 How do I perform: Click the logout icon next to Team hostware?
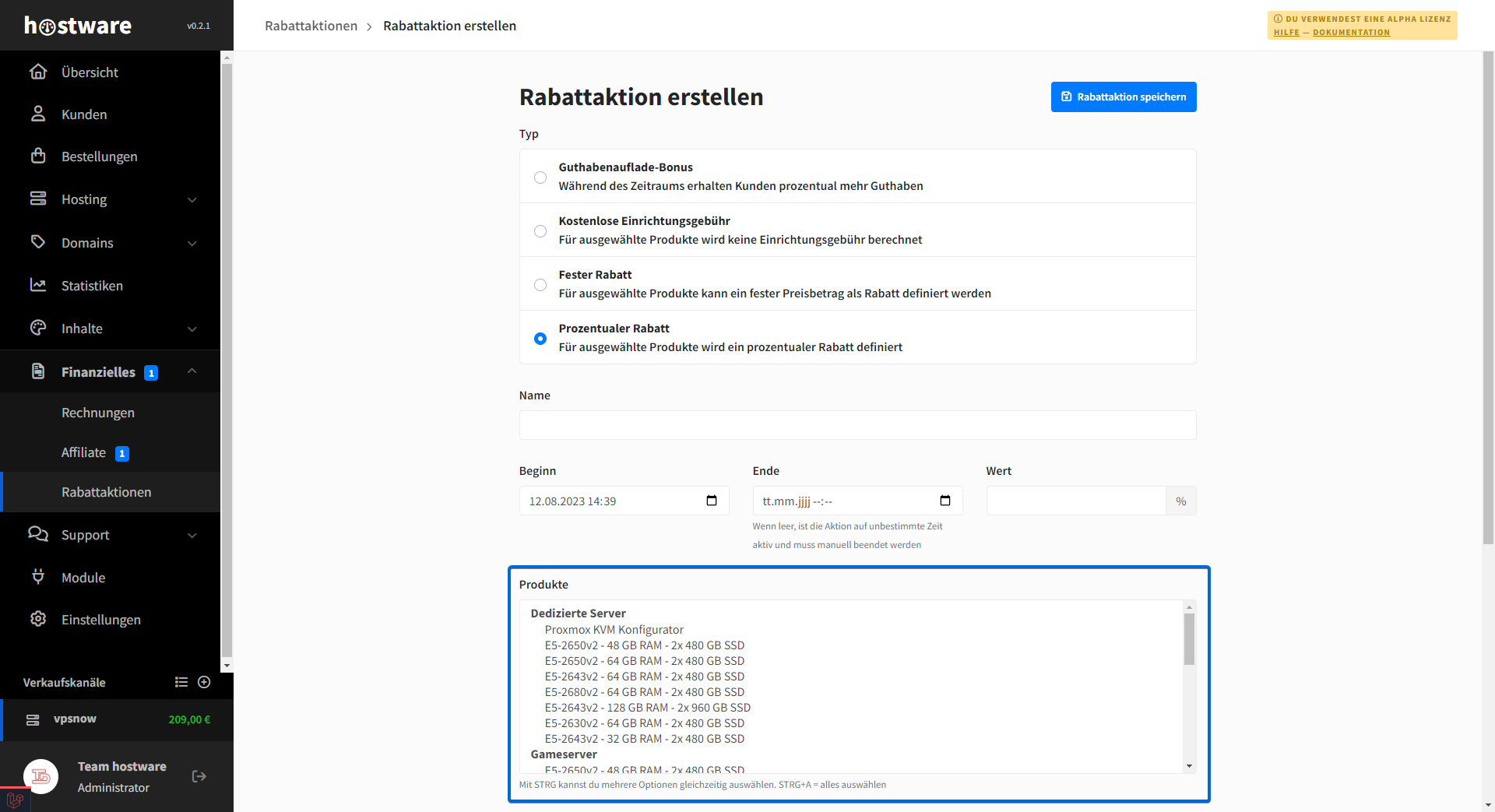(x=199, y=776)
